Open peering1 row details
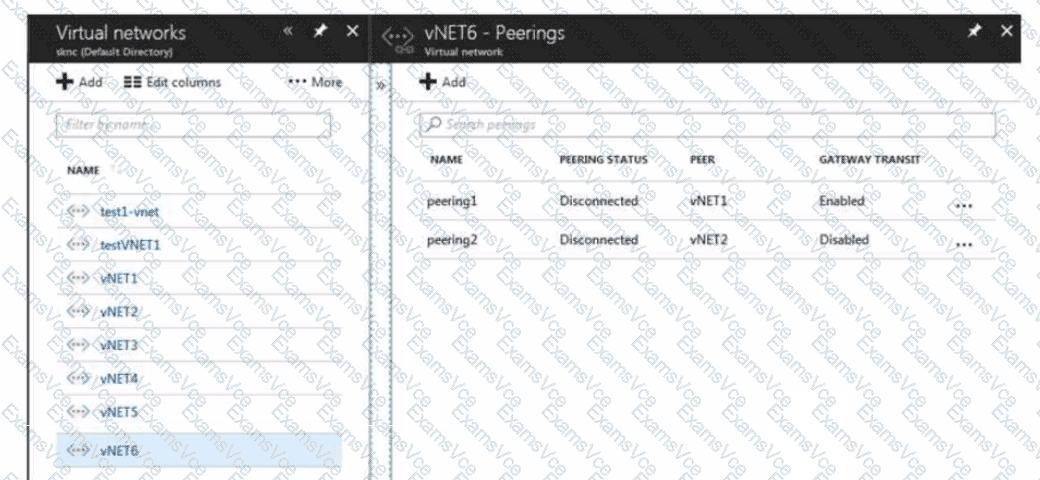 point(452,201)
